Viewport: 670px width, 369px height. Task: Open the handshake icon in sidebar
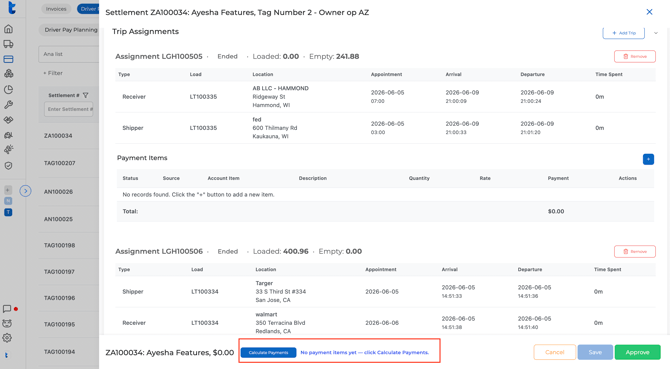[x=8, y=120]
